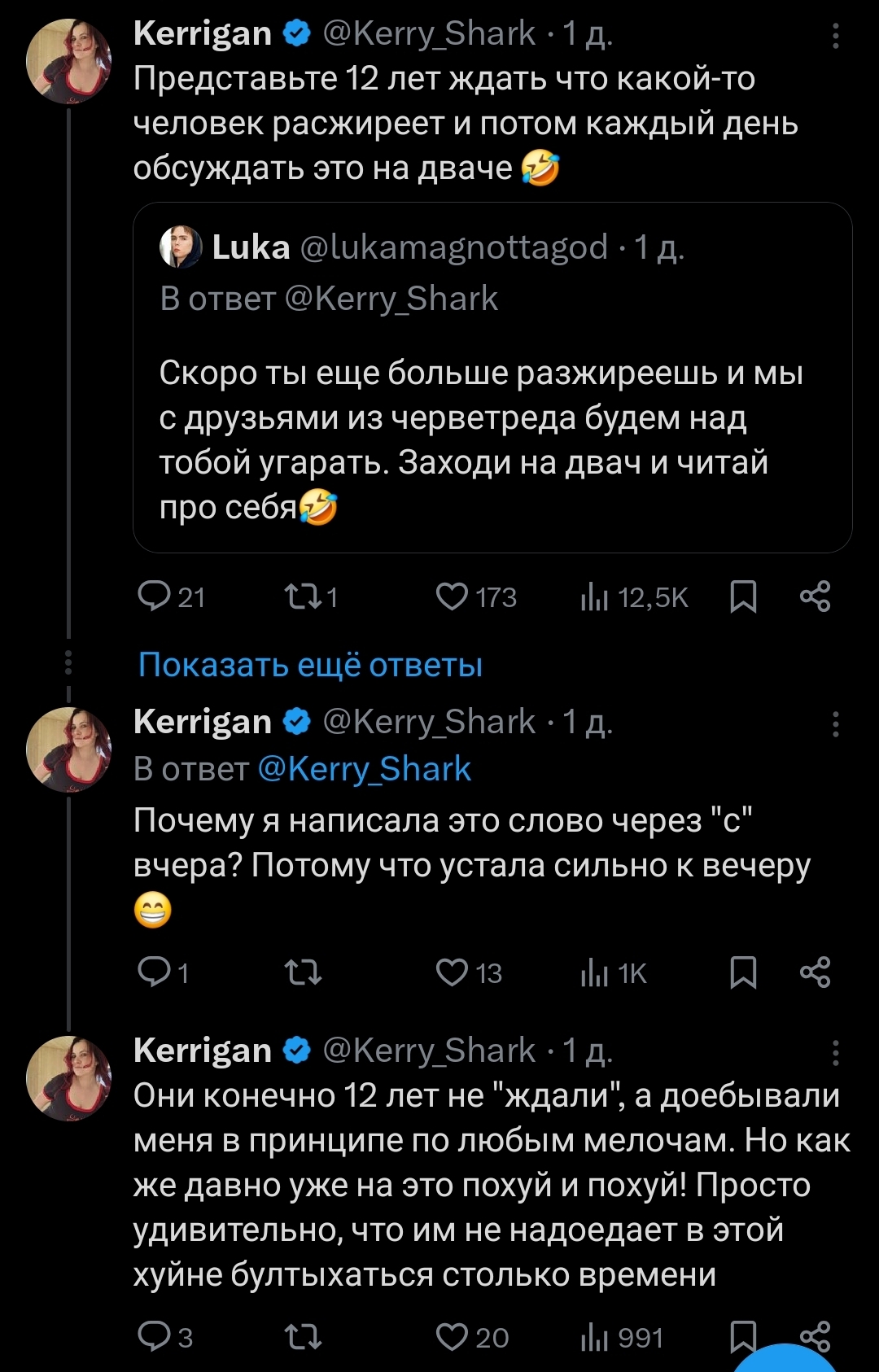Screen dimensions: 879x1372
Task: Like the tweet with 173 likes
Action: (452, 596)
